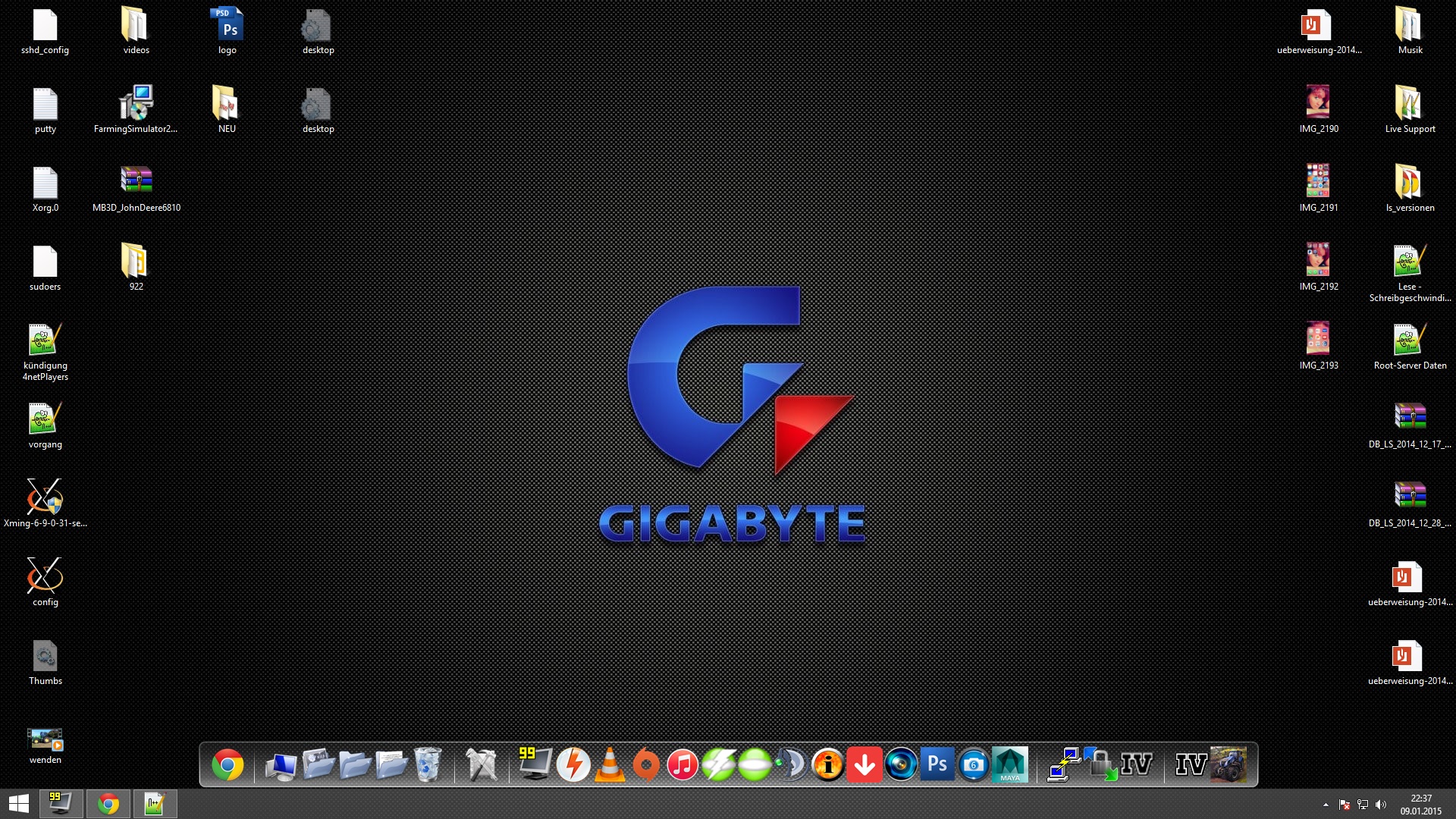
Task: Open Autodesk Maya from the dock
Action: 1010,764
